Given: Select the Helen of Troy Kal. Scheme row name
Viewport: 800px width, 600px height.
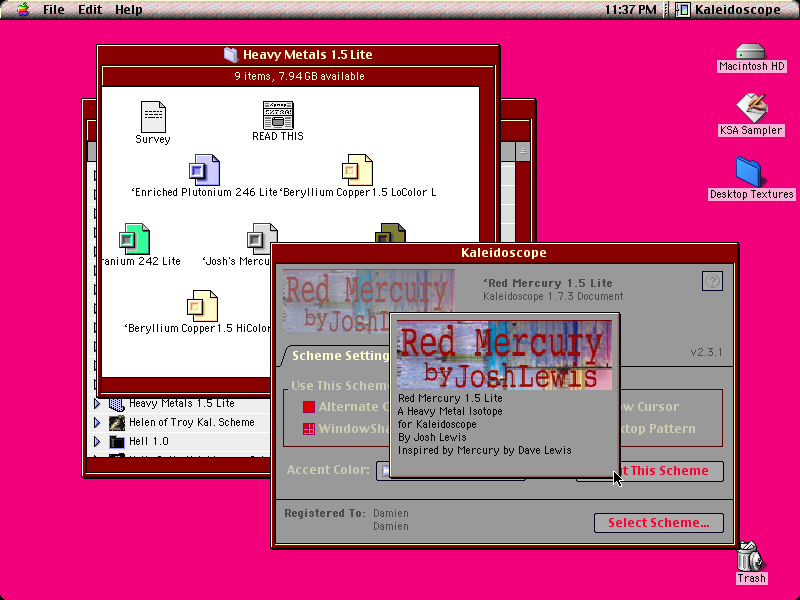Looking at the screenshot, I should 191,422.
